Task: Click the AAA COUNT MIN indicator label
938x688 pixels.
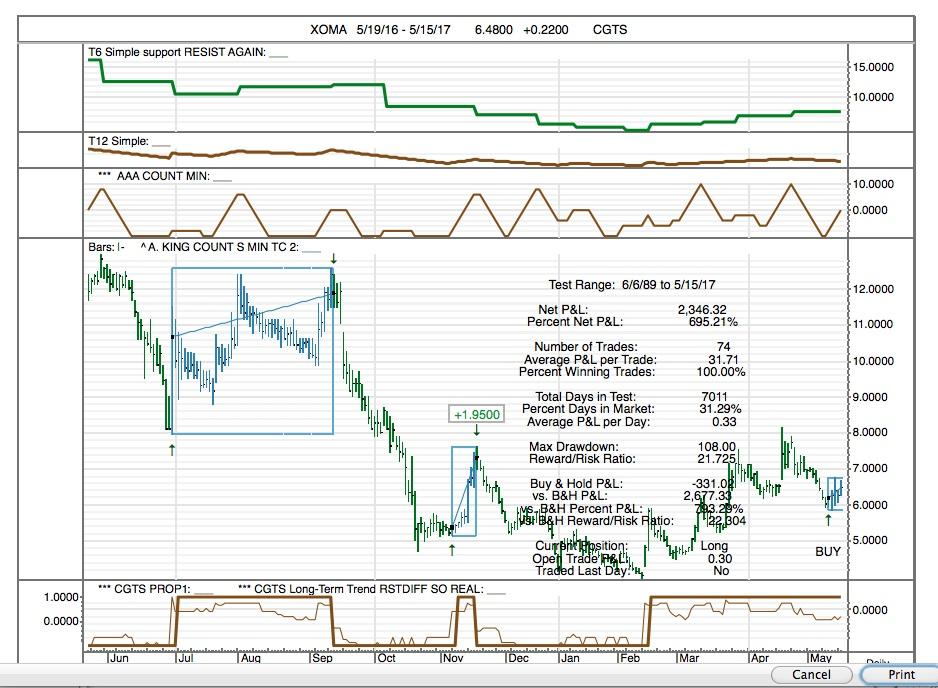Action: 163,176
